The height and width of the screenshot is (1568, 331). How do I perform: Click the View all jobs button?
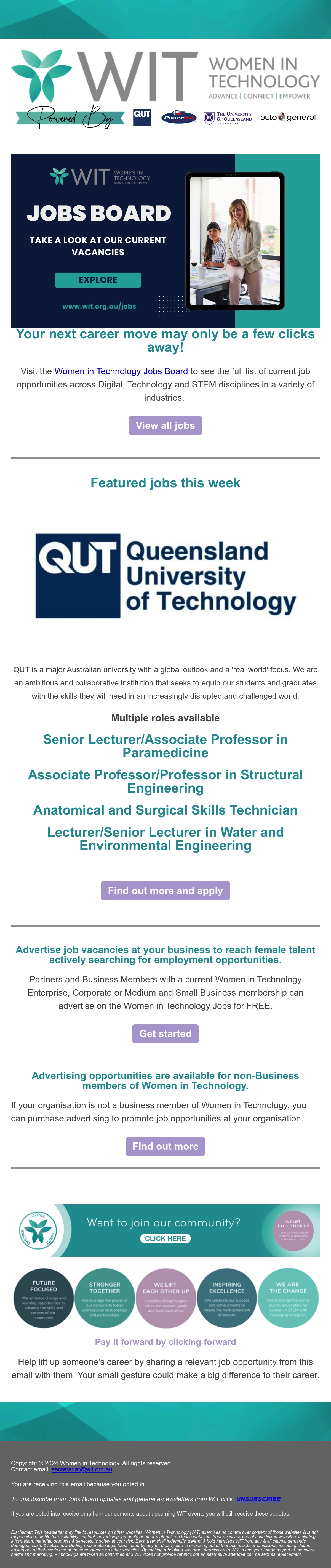pos(165,426)
